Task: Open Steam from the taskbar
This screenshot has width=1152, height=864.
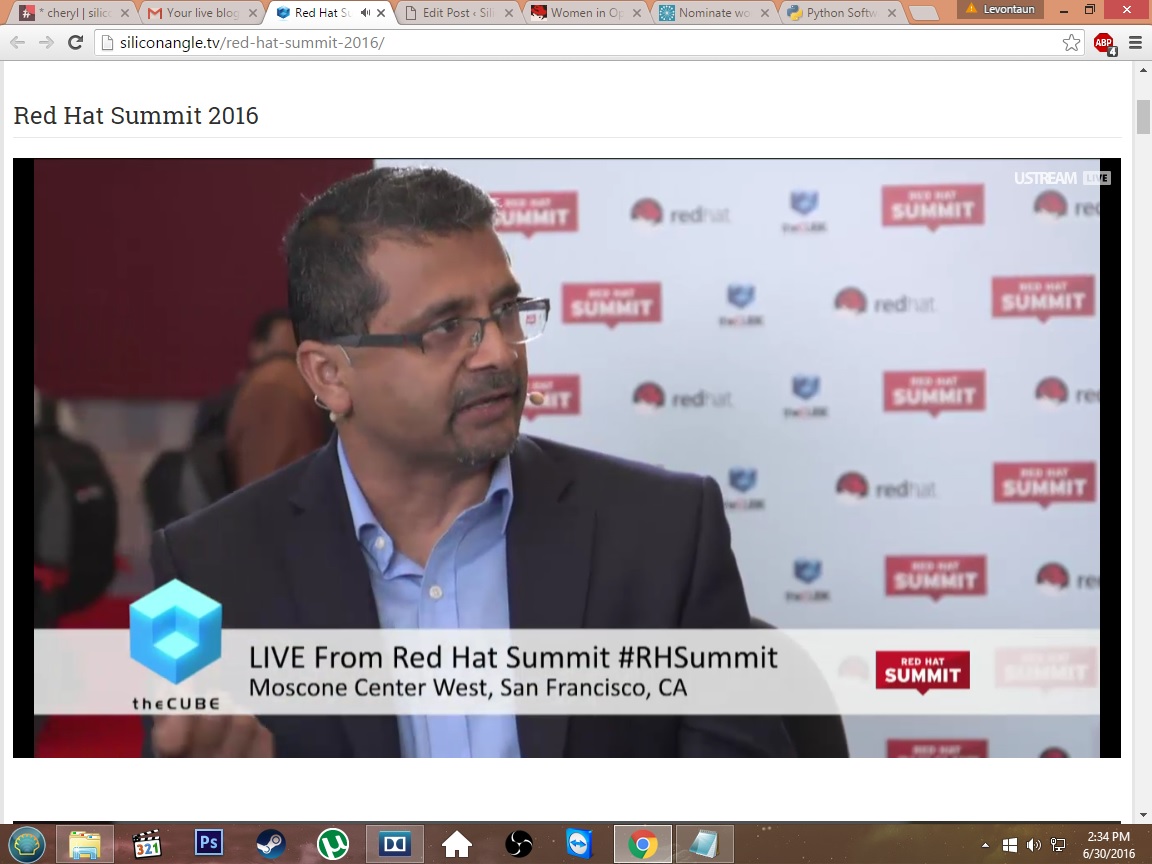Action: (x=271, y=844)
